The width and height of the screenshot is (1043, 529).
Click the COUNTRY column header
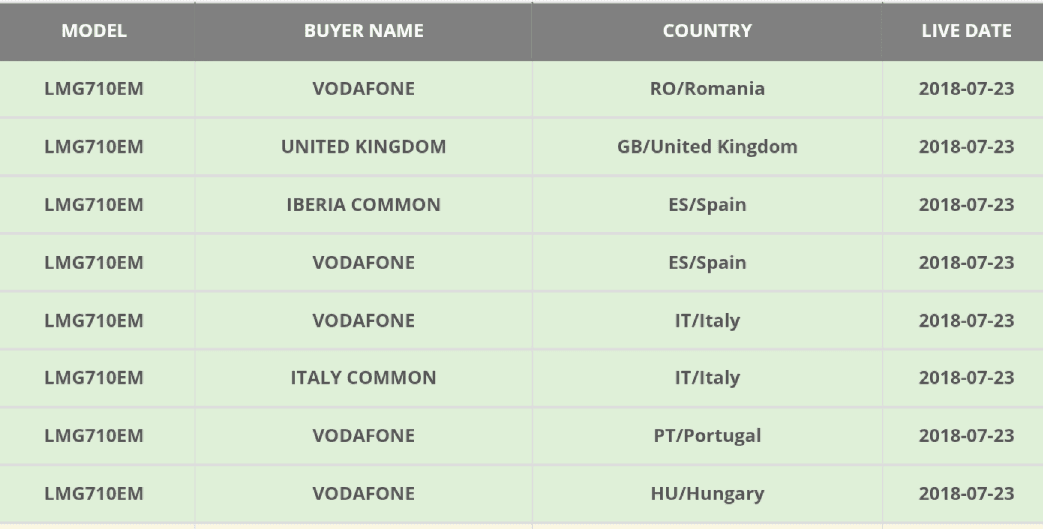click(707, 31)
